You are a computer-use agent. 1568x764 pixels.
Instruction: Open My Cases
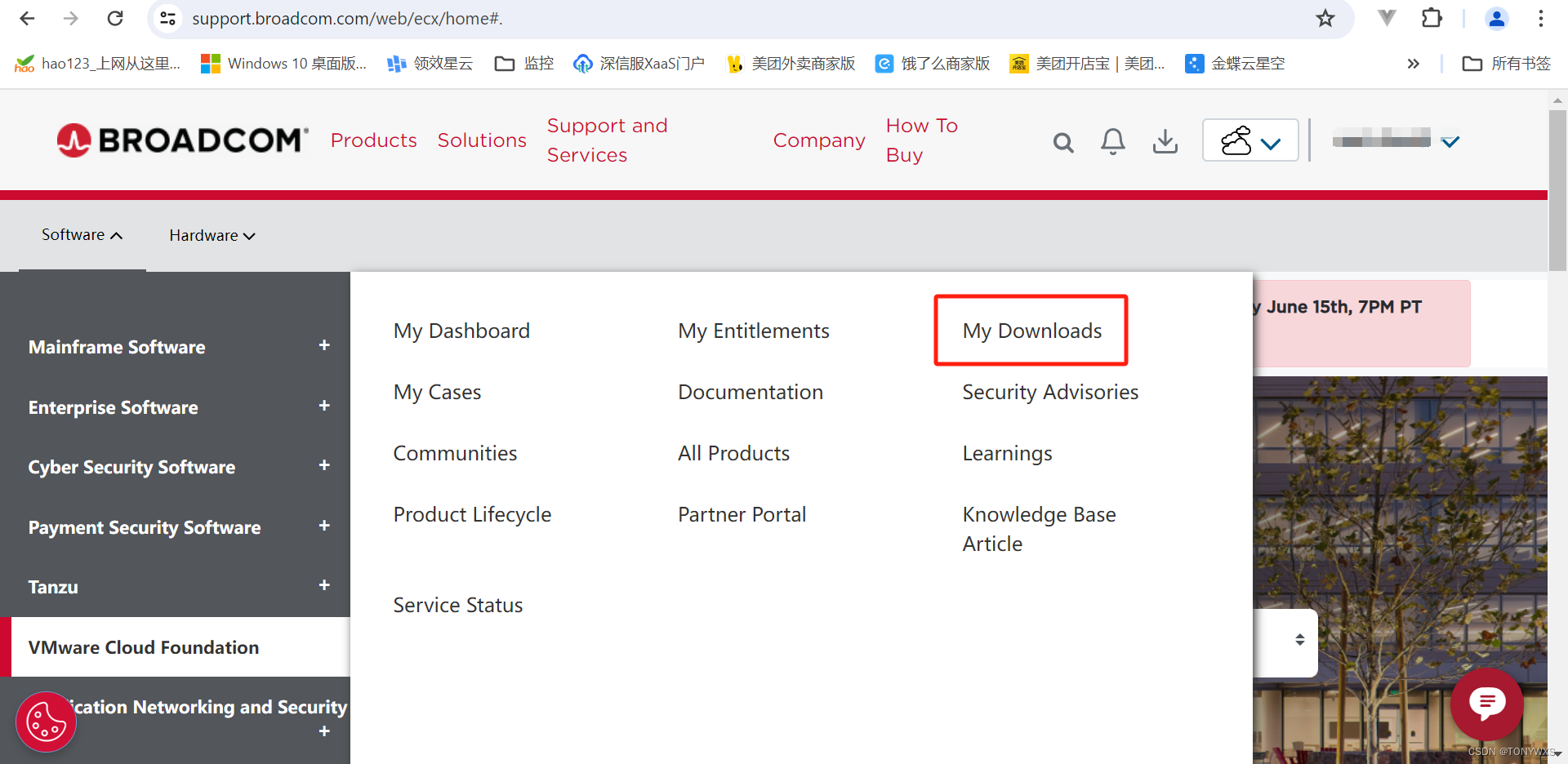[x=437, y=392]
